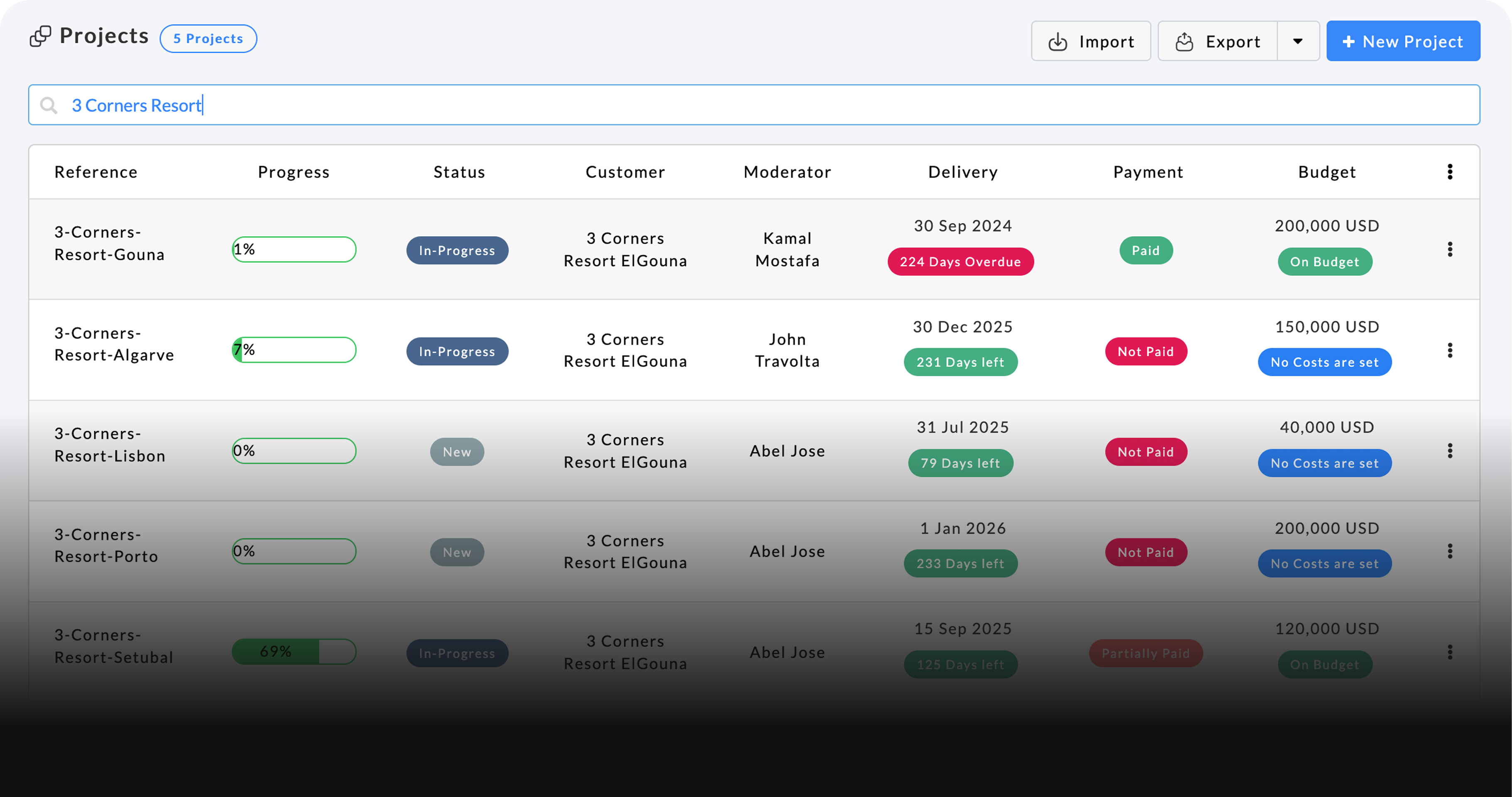
Task: Click the 7% progress bar for Algarve
Action: click(294, 350)
